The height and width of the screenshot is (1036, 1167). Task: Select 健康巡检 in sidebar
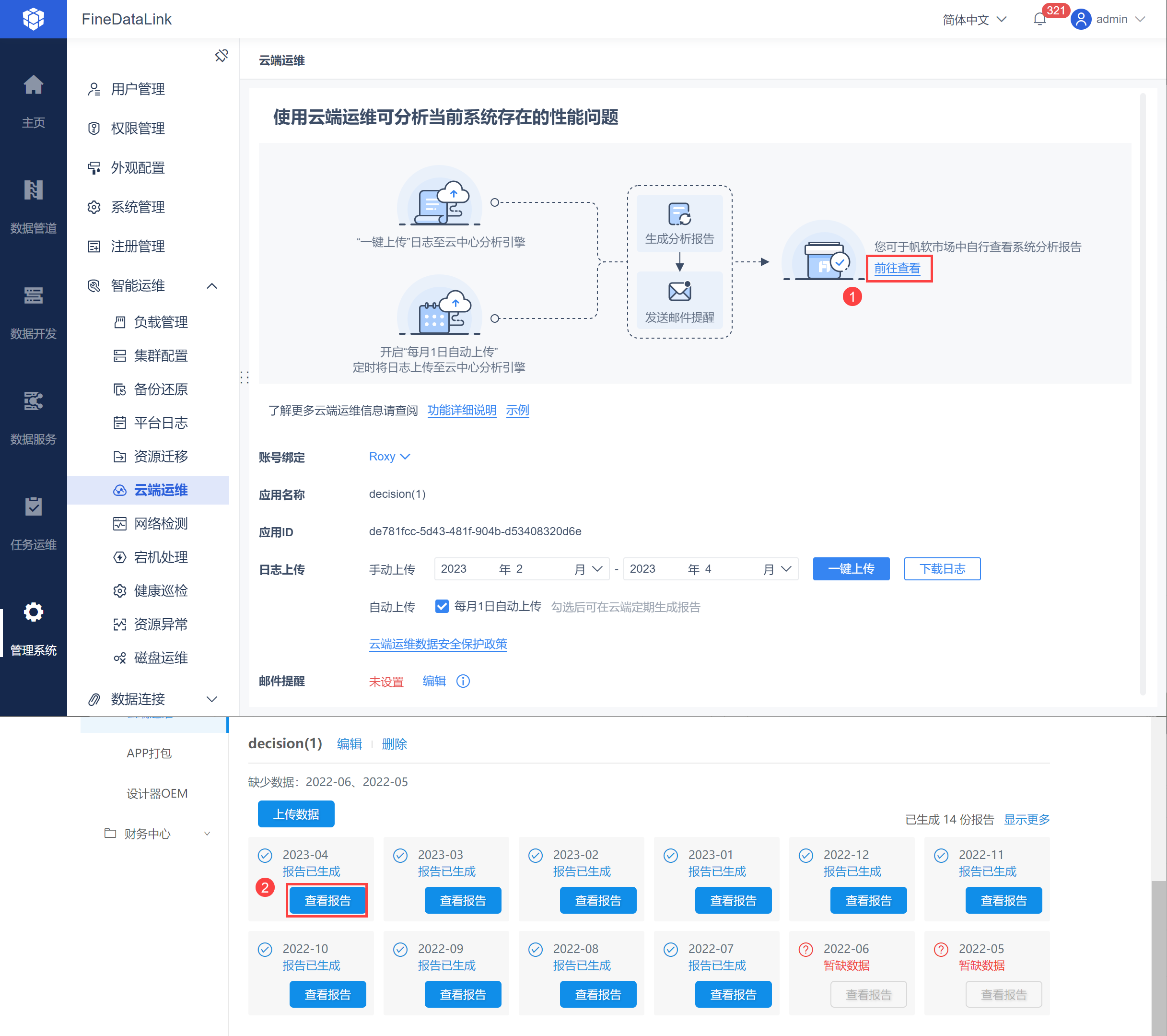click(161, 590)
